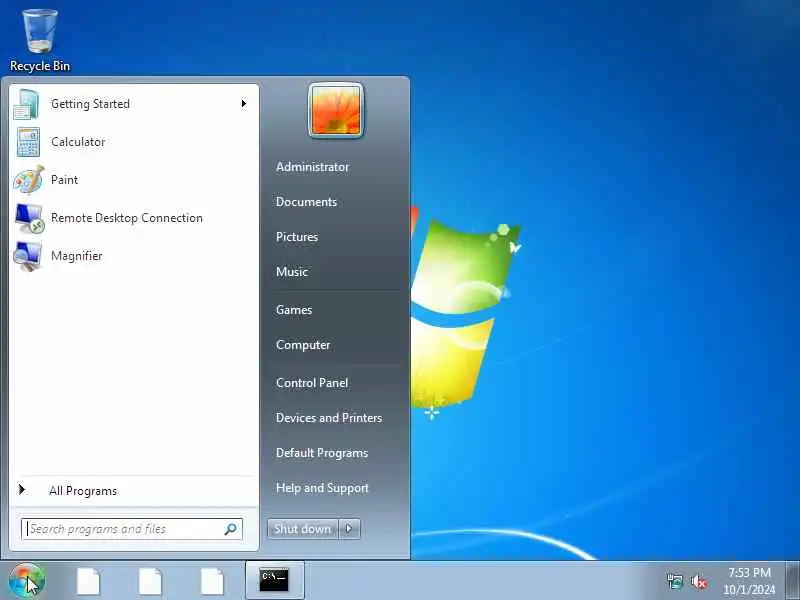Start Magnifier using its icon
Viewport: 800px width, 600px height.
tap(28, 256)
